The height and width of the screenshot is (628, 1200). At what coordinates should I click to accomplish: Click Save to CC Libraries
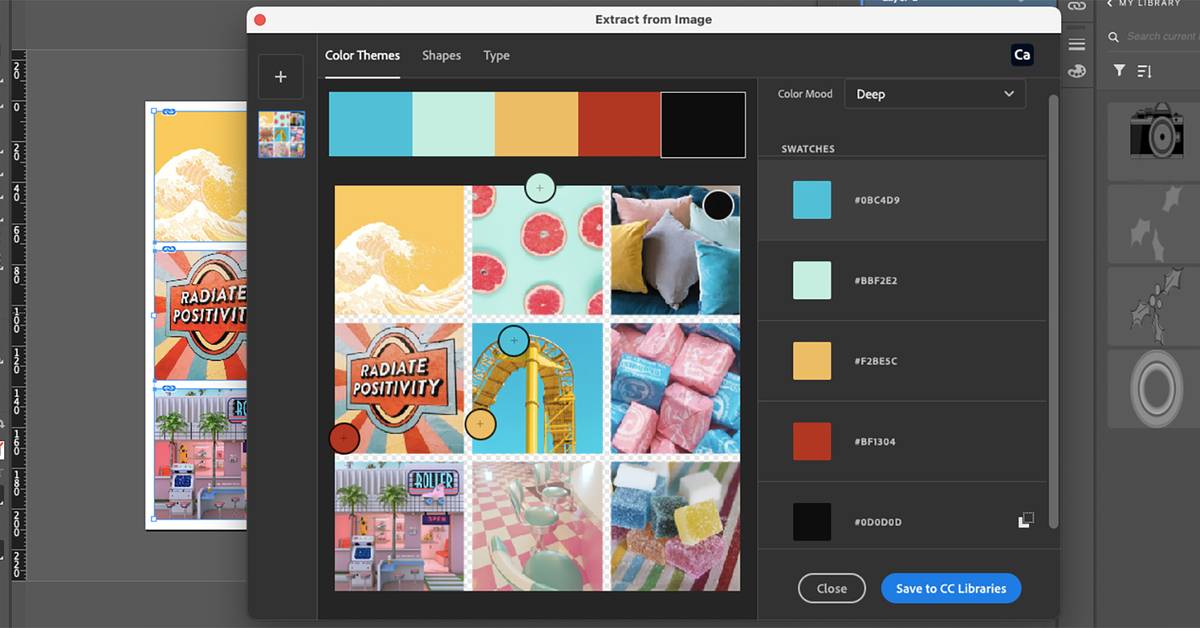click(x=951, y=588)
